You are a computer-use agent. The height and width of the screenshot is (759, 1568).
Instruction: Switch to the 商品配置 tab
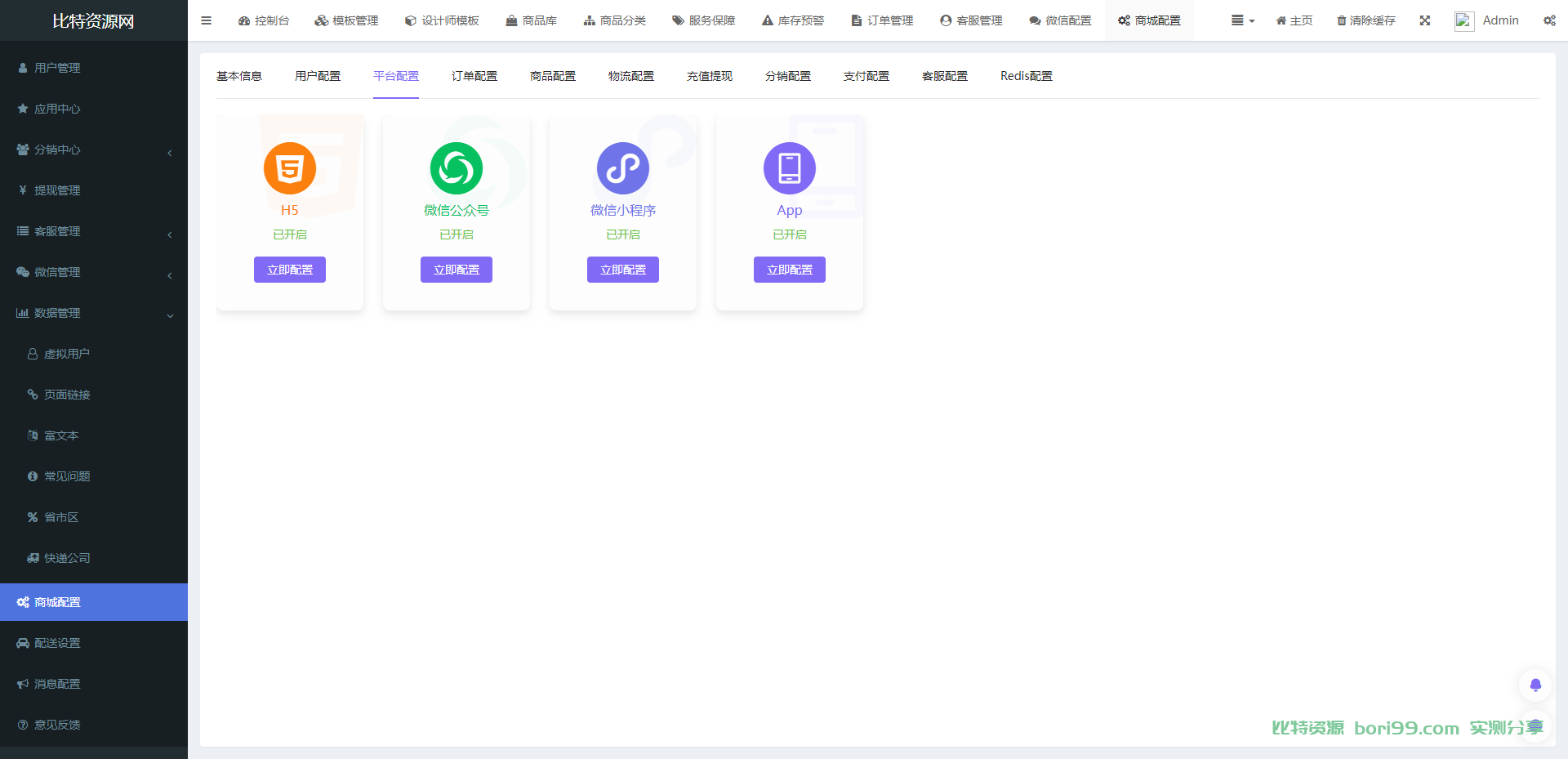[x=553, y=76]
